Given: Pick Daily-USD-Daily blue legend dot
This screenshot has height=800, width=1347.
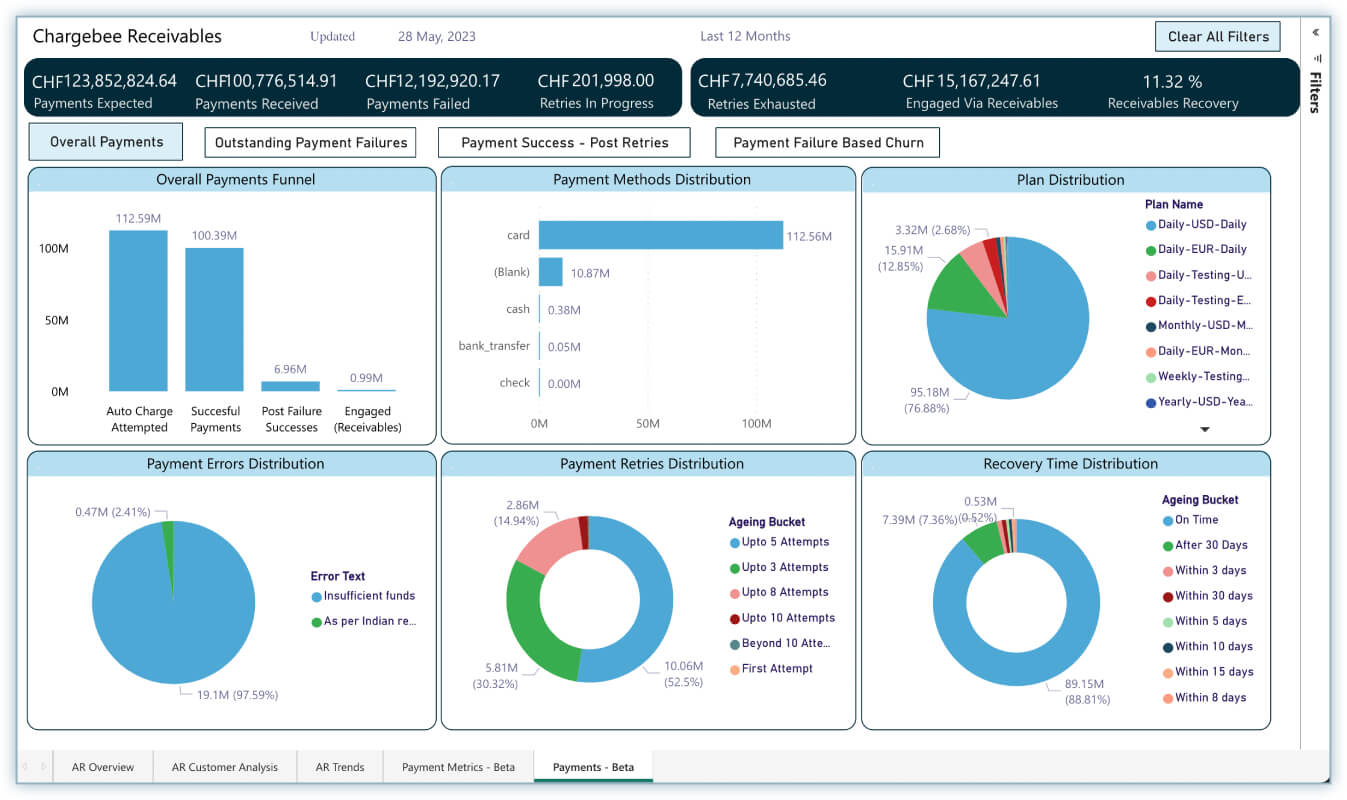Looking at the screenshot, I should [x=1150, y=225].
